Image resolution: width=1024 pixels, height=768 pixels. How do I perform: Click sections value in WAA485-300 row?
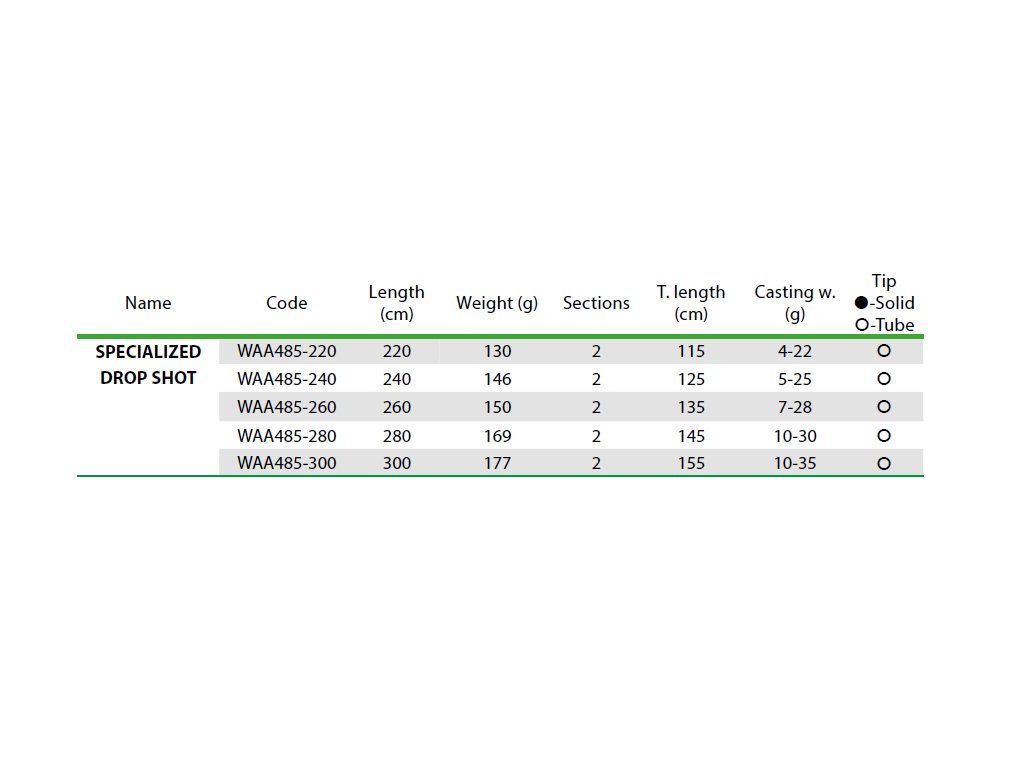pyautogui.click(x=596, y=464)
